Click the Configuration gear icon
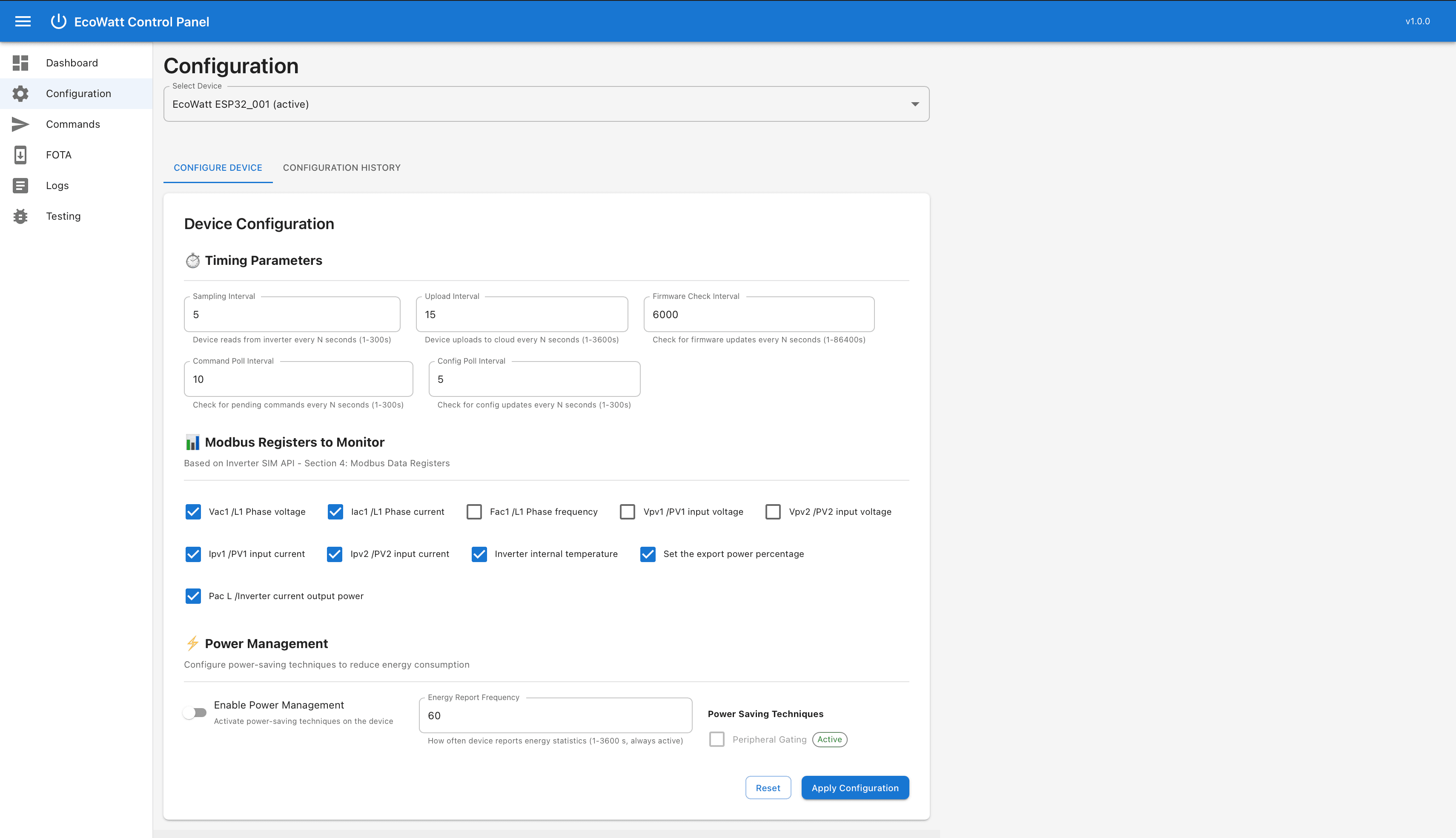Screen dimensions: 1456x838 tap(20, 93)
